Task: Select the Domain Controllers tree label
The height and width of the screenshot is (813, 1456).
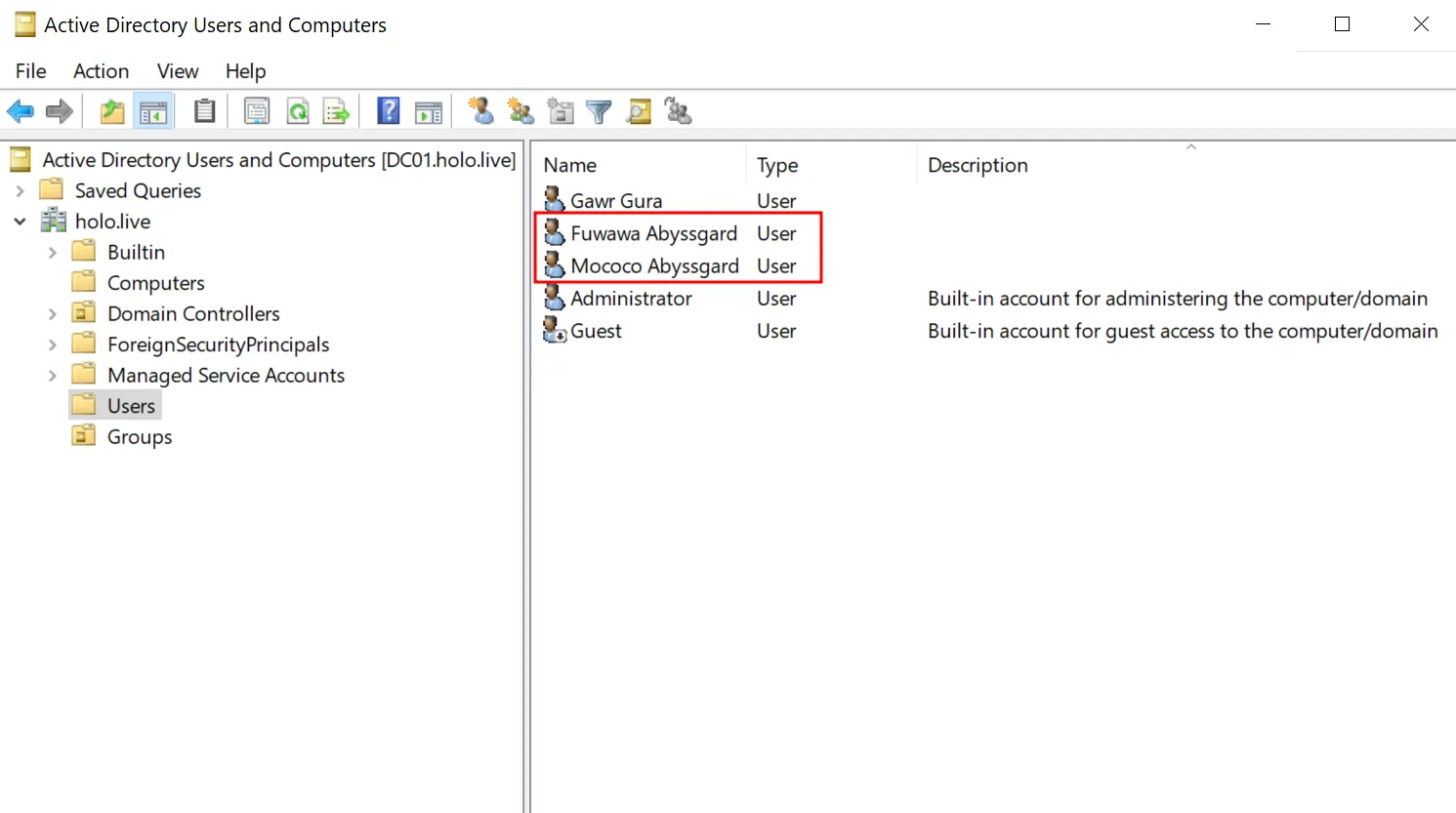Action: (194, 314)
